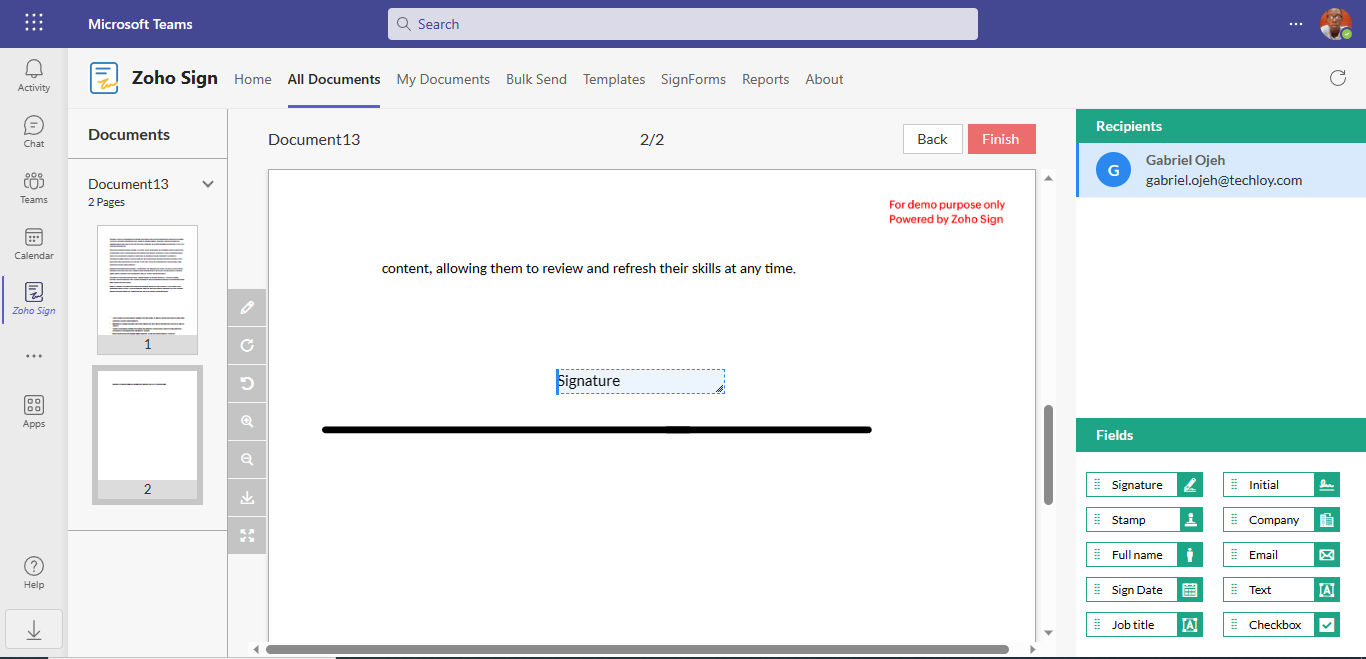
Task: Select the Zoho Sign sidebar app
Action: click(34, 299)
